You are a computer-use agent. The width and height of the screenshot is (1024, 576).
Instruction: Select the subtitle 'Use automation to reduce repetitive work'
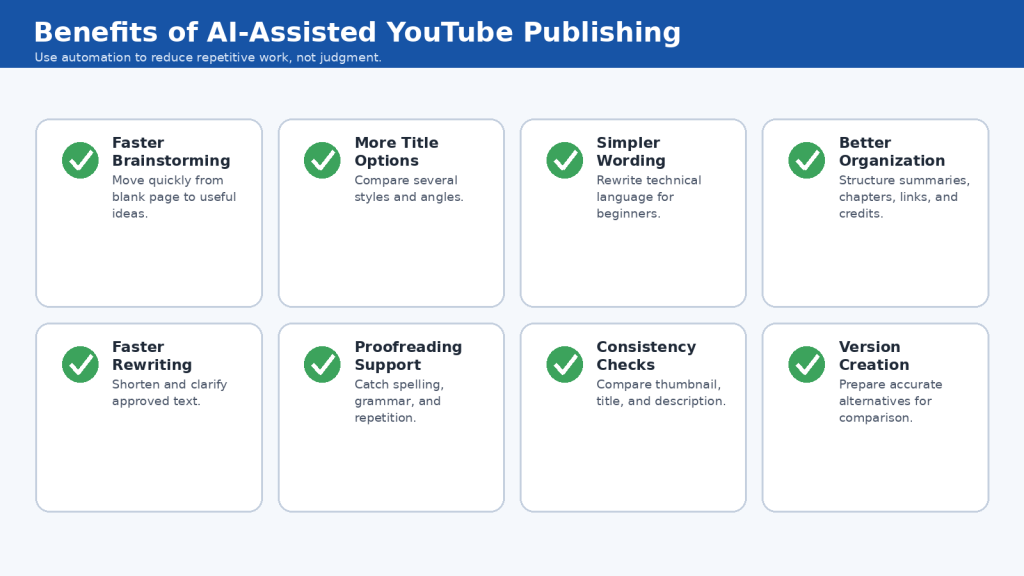[x=161, y=57]
